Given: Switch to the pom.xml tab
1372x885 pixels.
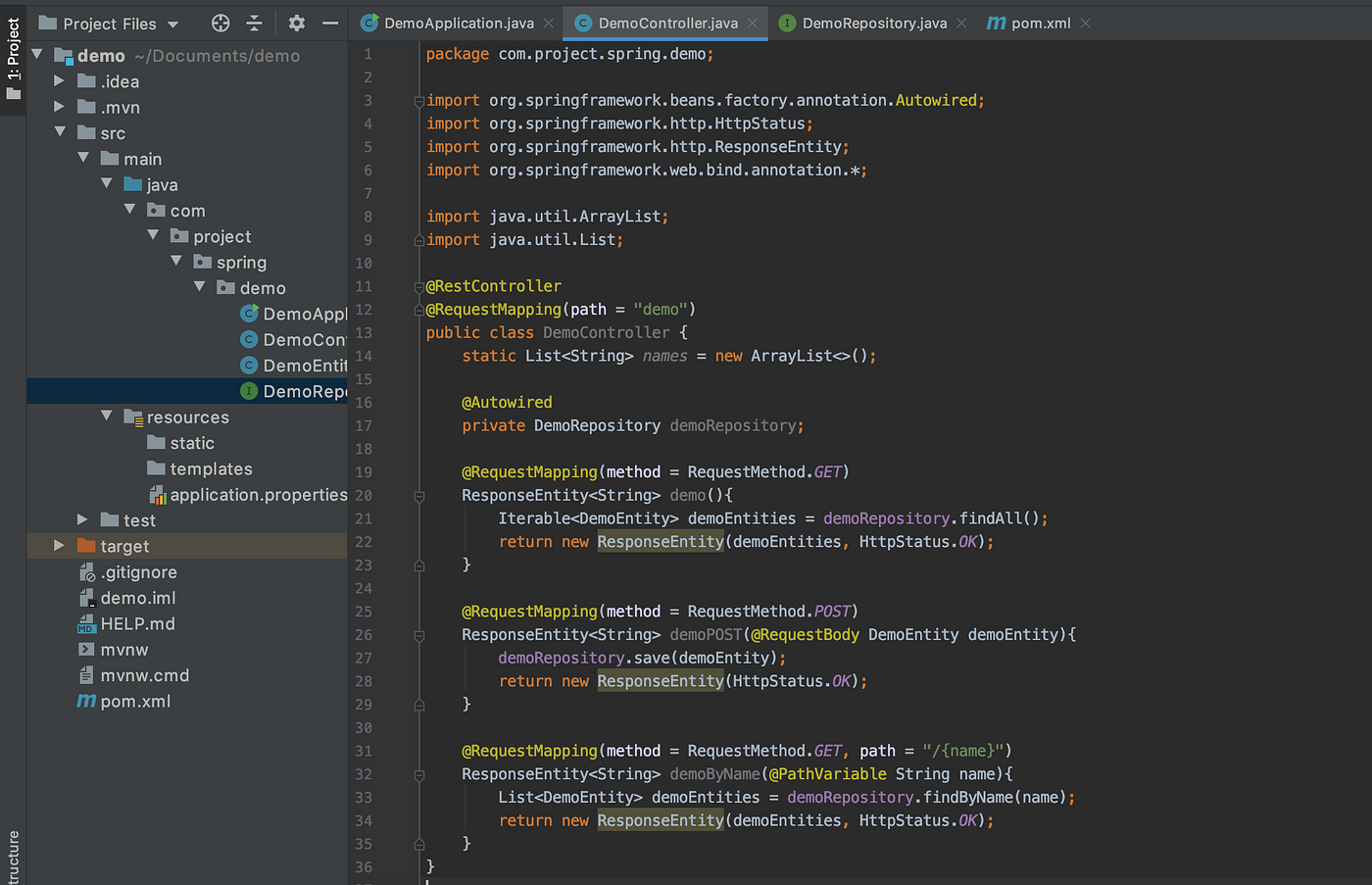Looking at the screenshot, I should 1038,23.
